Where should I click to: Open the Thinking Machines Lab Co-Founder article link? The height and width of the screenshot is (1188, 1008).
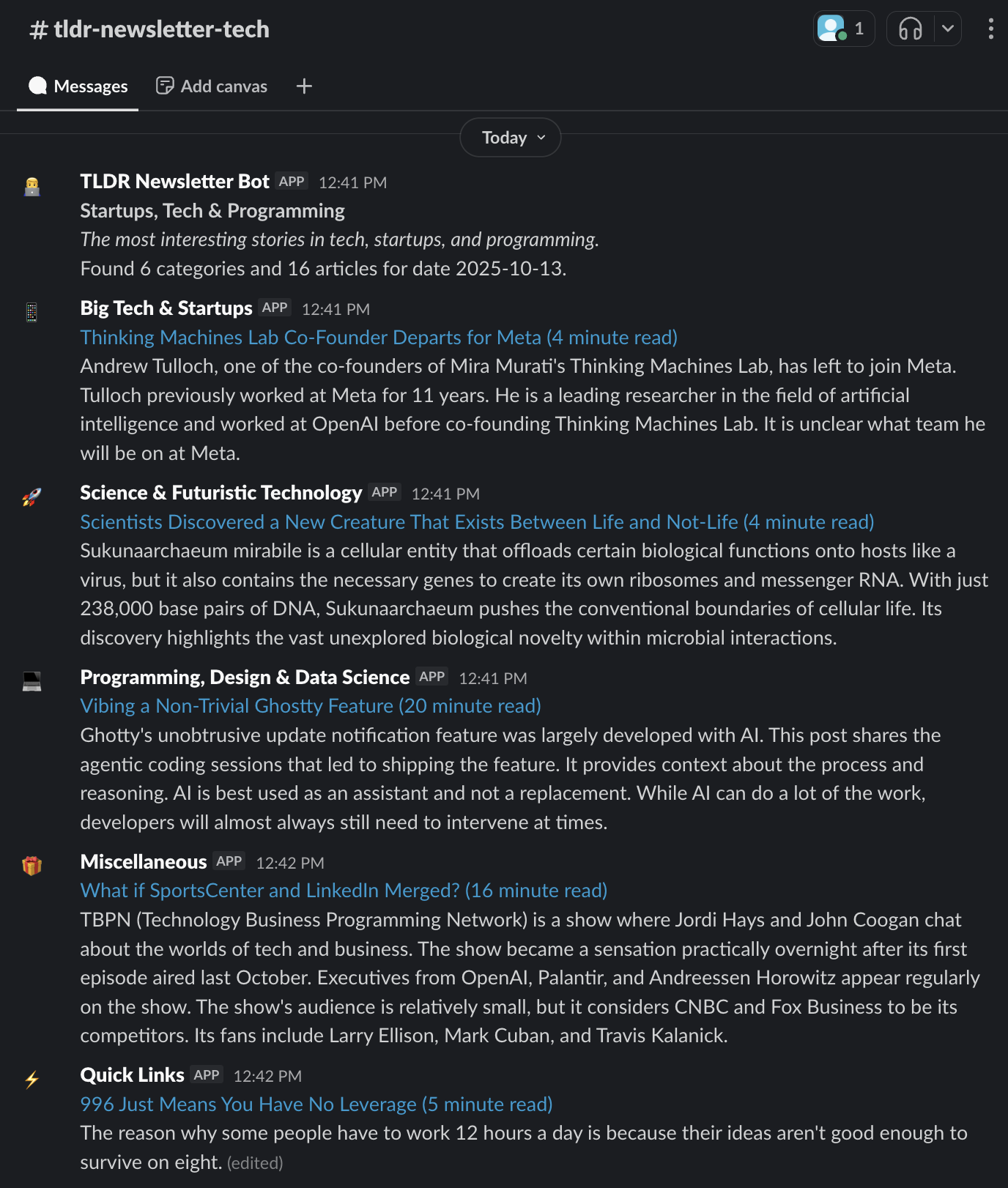coord(378,338)
